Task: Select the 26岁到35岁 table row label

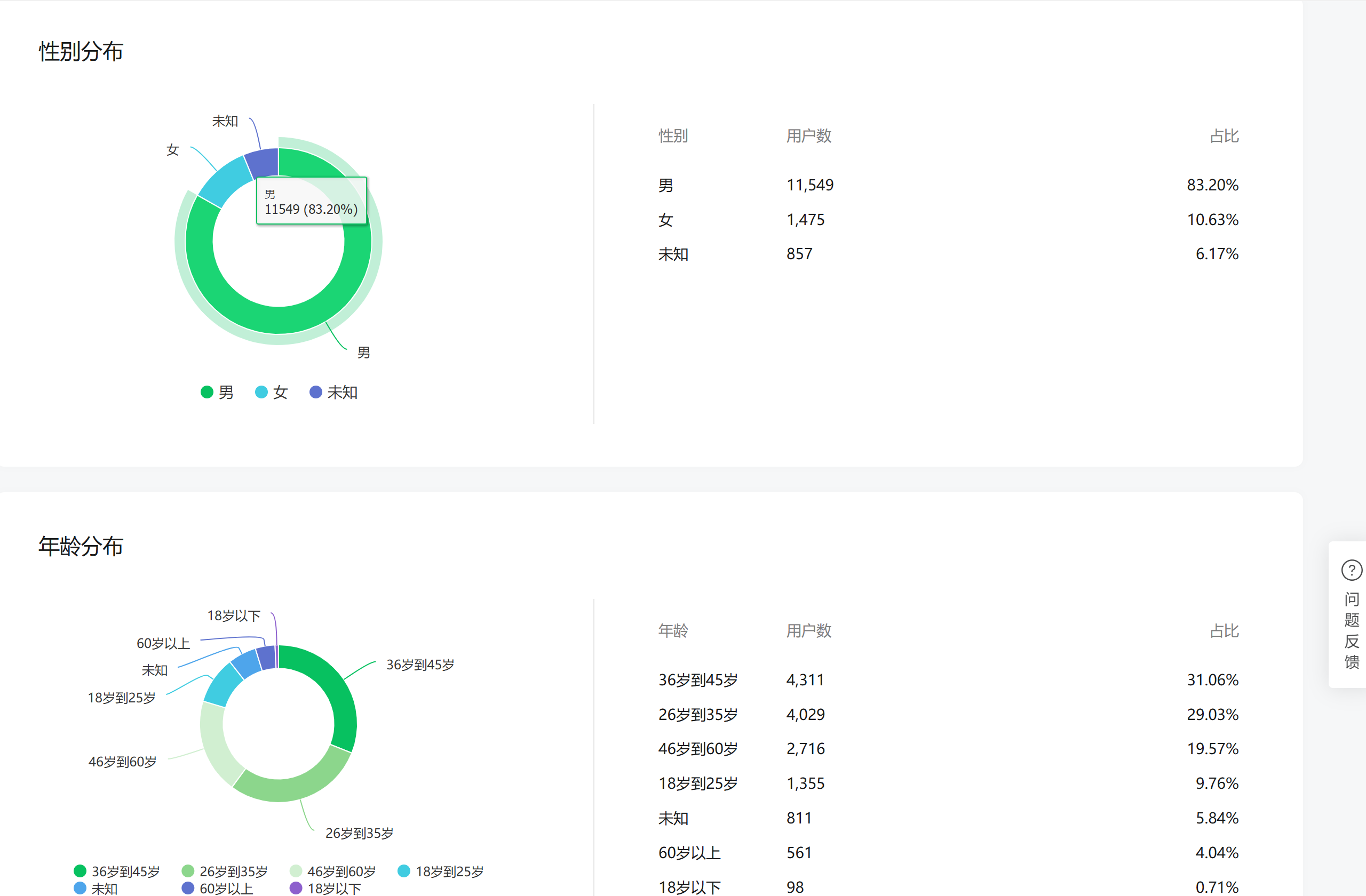Action: (698, 715)
